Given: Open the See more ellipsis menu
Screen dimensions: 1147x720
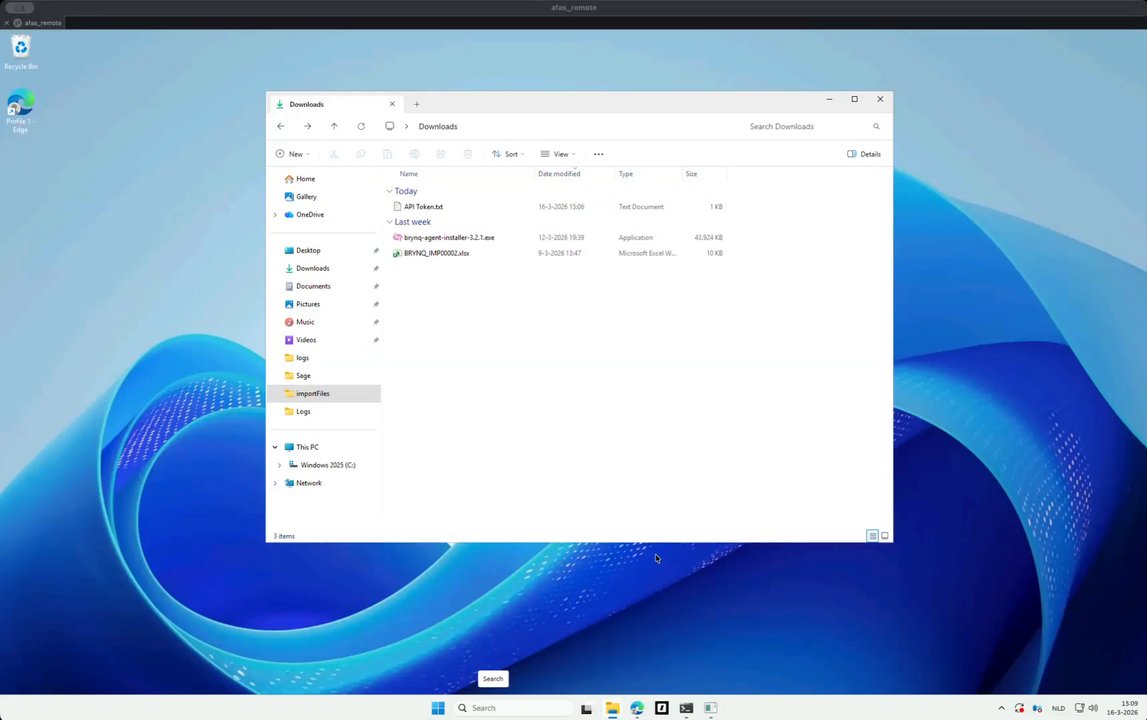Looking at the screenshot, I should tap(598, 154).
